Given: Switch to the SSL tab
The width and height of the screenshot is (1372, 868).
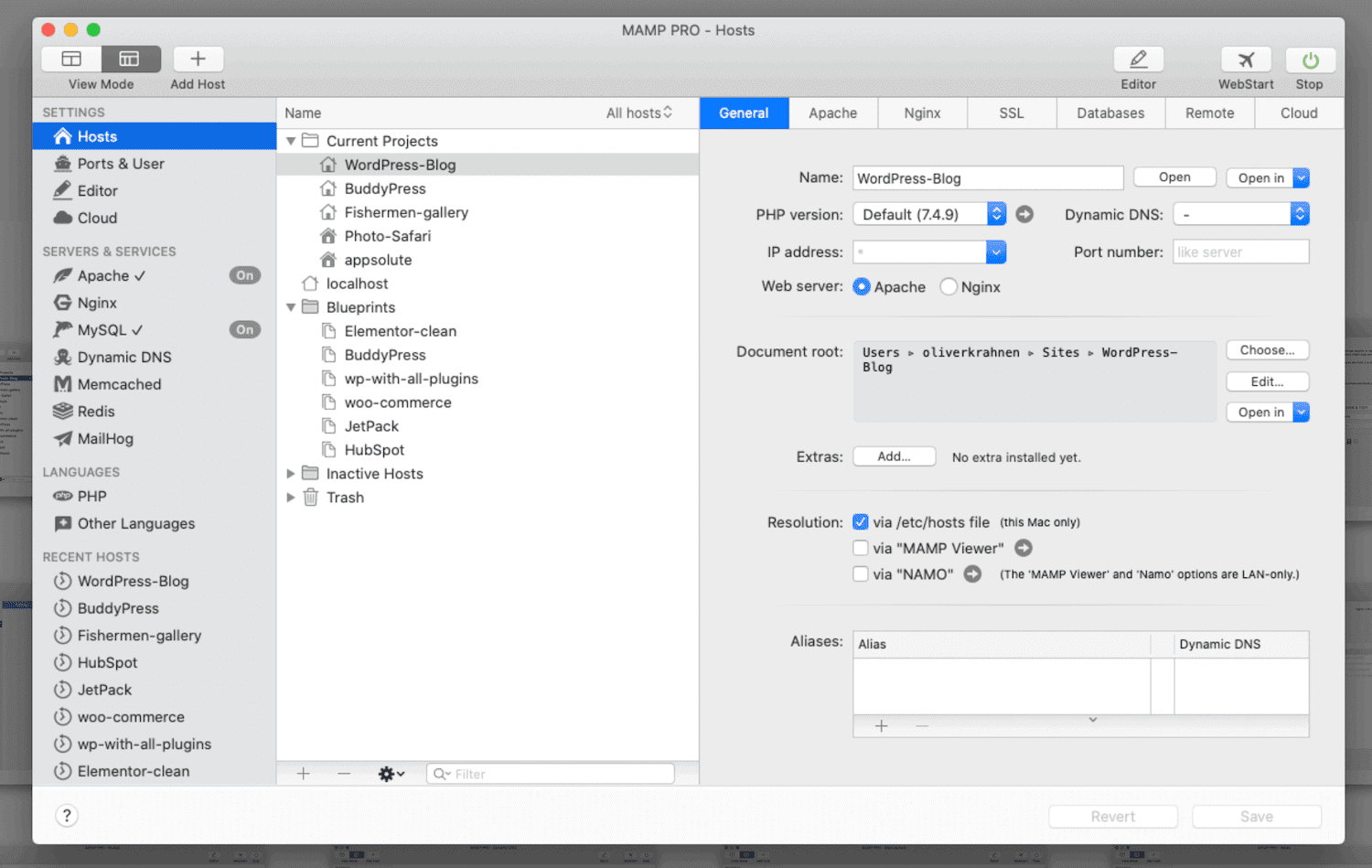Looking at the screenshot, I should coord(1011,113).
